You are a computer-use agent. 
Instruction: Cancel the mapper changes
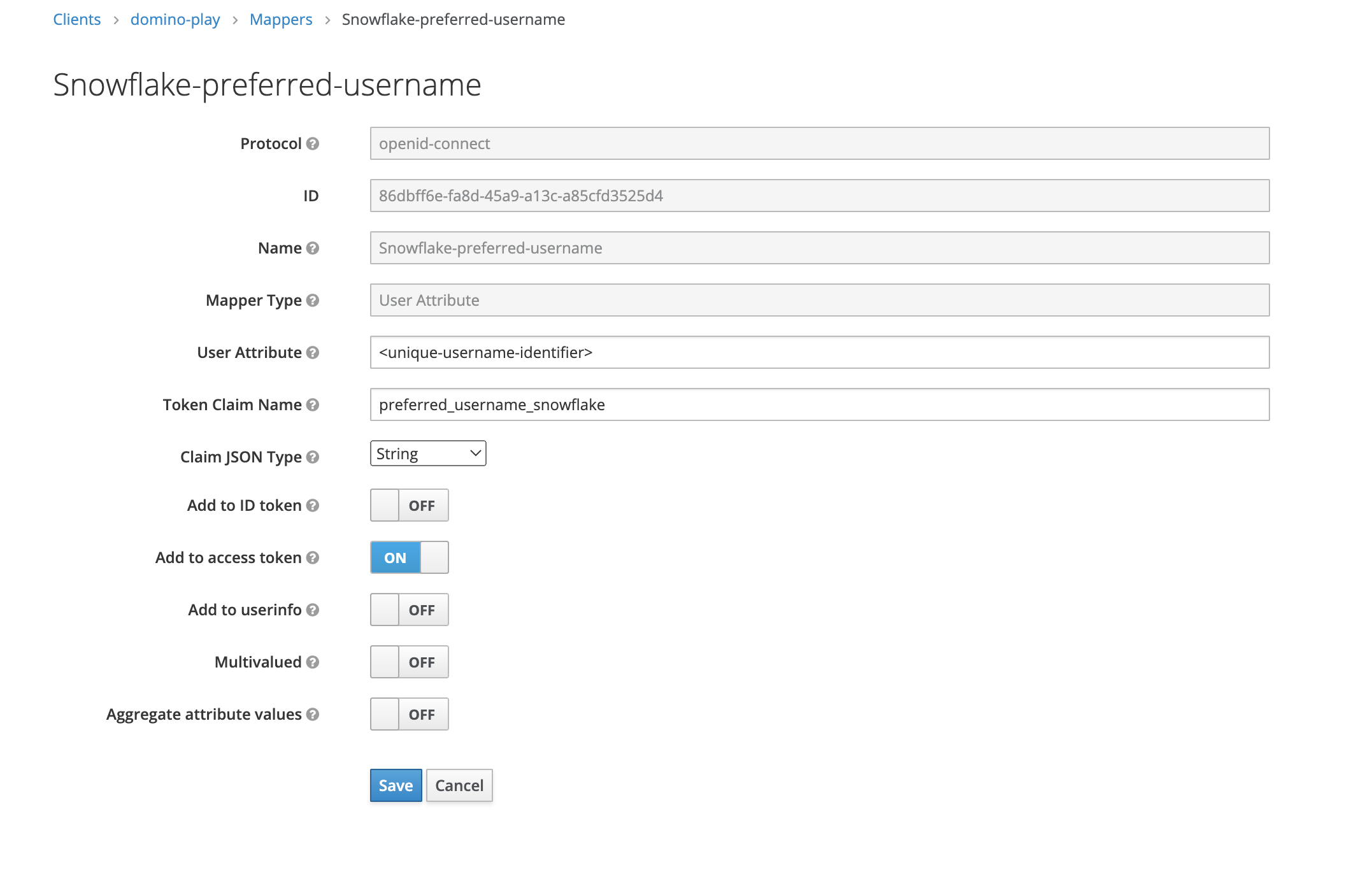point(459,785)
